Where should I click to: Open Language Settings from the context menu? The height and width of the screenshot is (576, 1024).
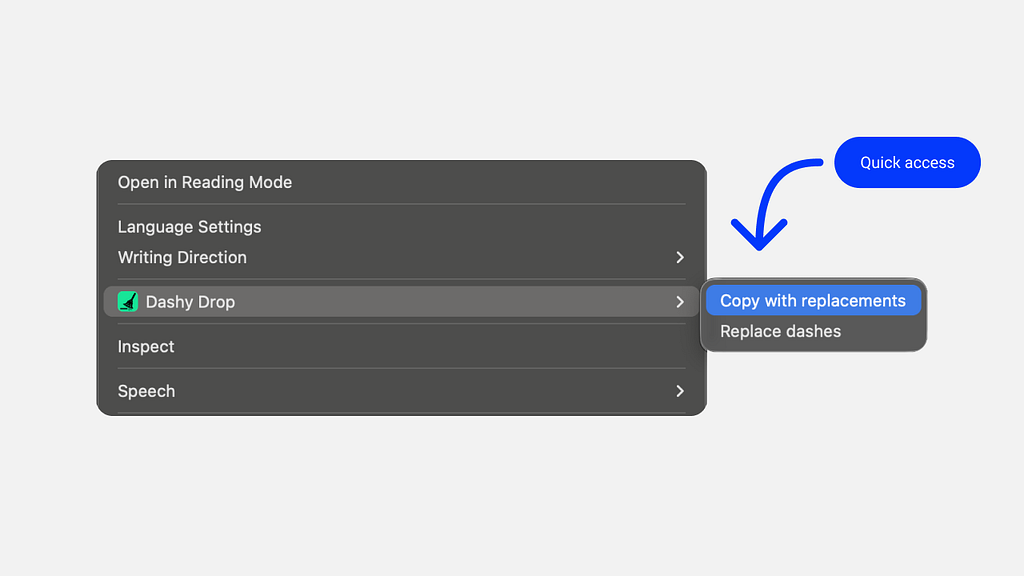click(x=189, y=227)
